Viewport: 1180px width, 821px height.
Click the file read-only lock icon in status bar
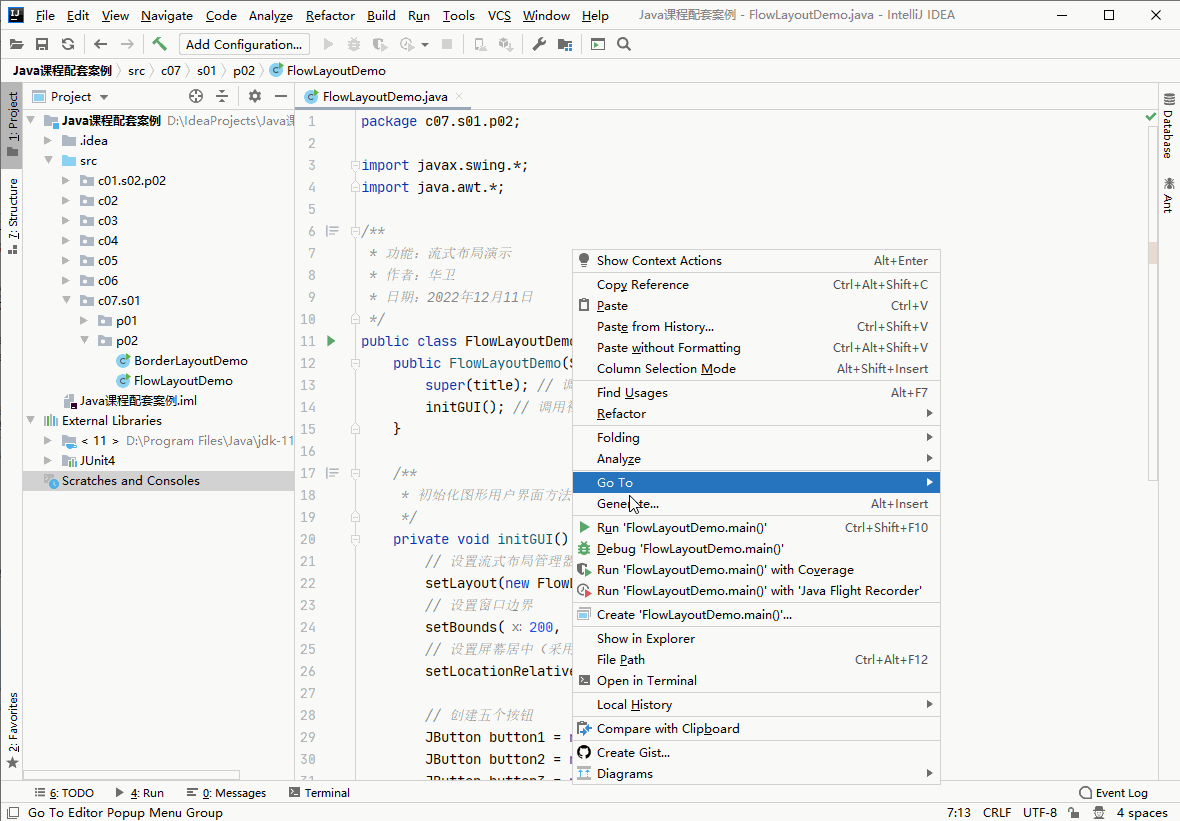(x=1074, y=813)
